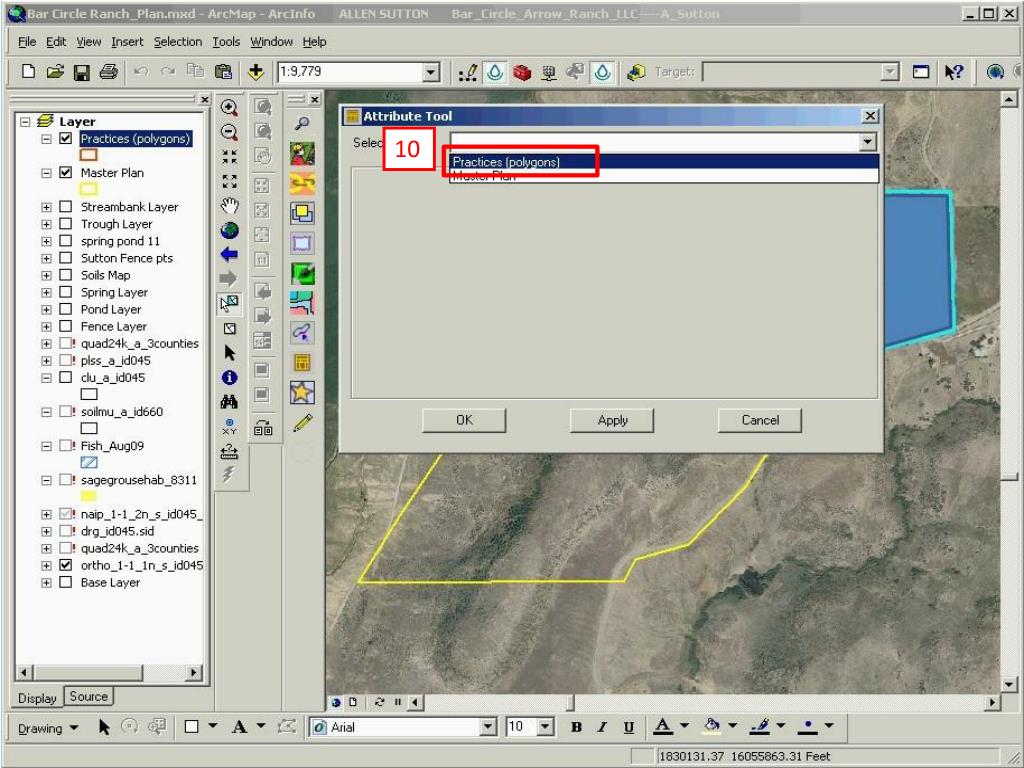The image size is (1024, 768).
Task: Enable the Streambank Layer checkbox
Action: [65, 206]
